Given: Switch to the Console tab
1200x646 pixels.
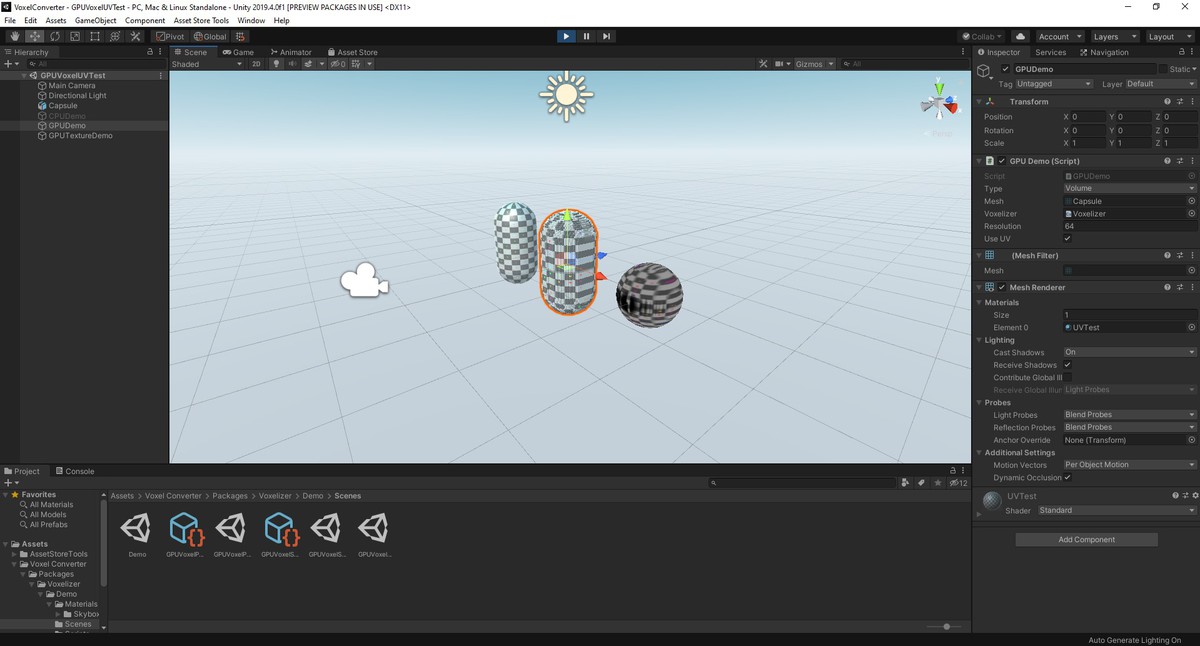Looking at the screenshot, I should (76, 470).
